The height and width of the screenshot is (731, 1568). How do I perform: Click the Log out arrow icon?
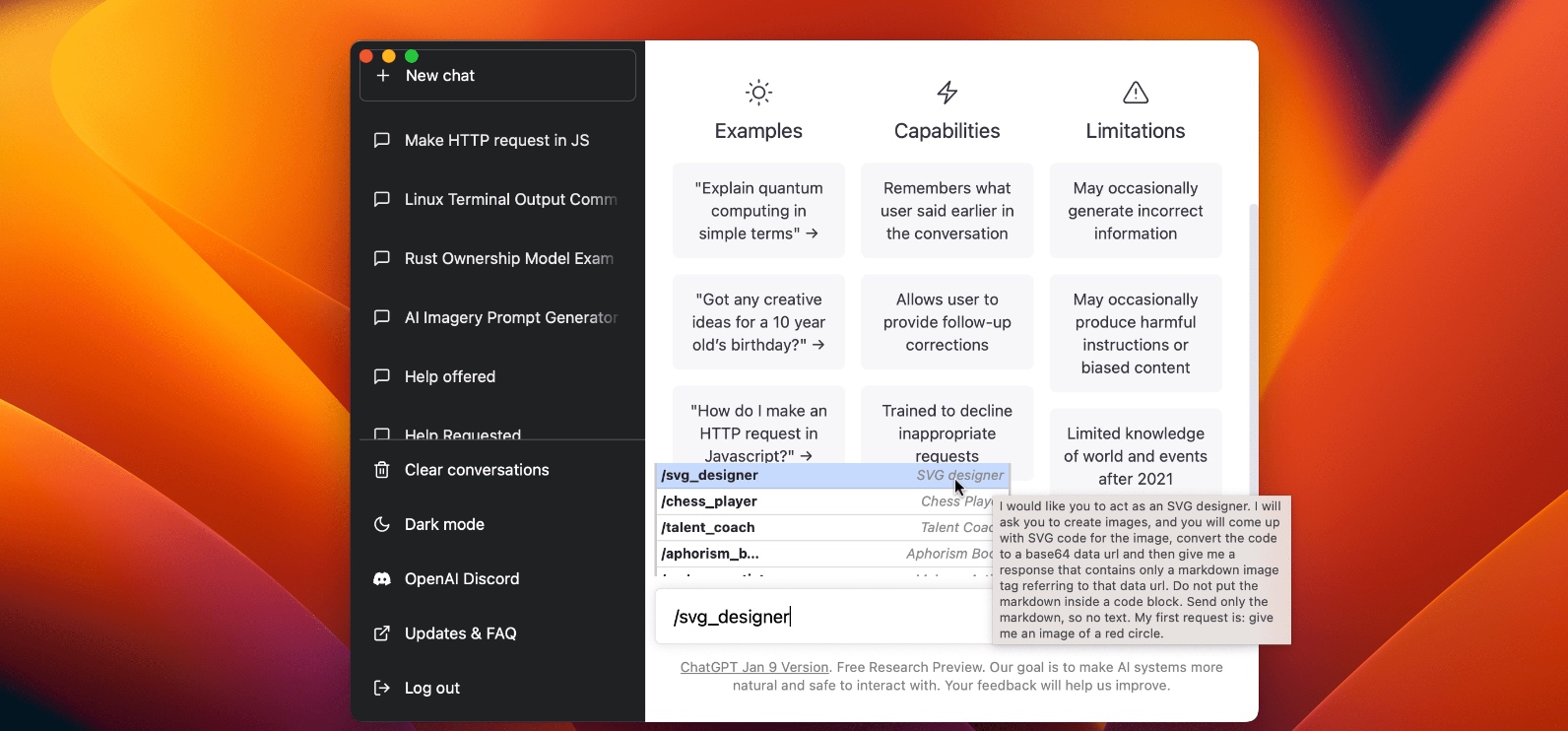[382, 688]
